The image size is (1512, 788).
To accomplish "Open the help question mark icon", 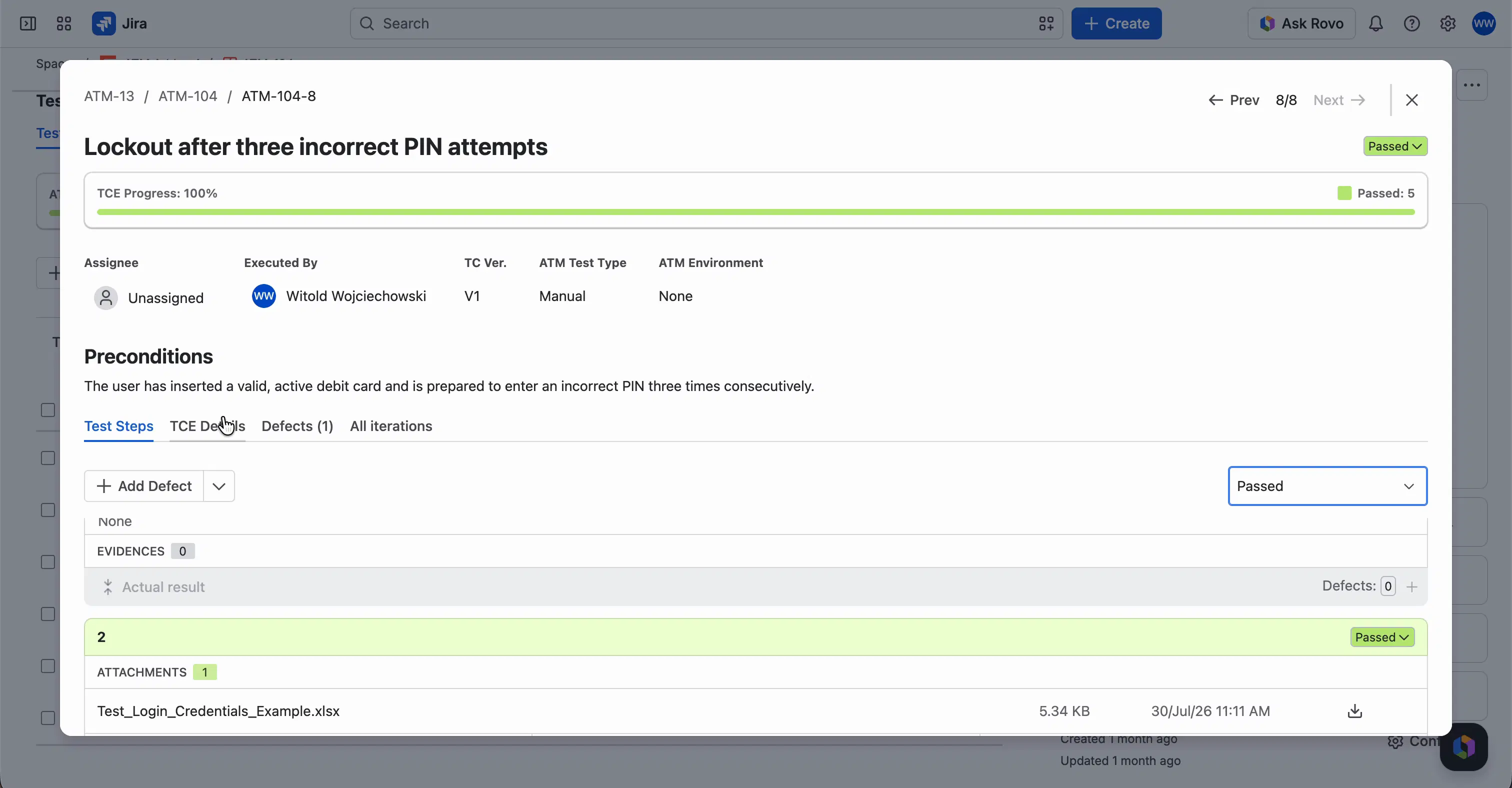I will [x=1411, y=23].
